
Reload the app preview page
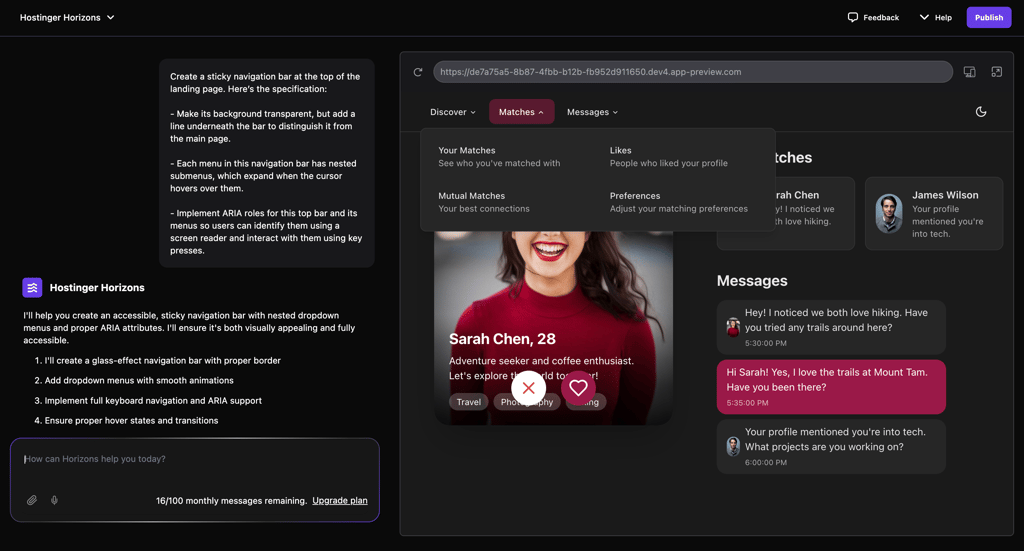418,72
